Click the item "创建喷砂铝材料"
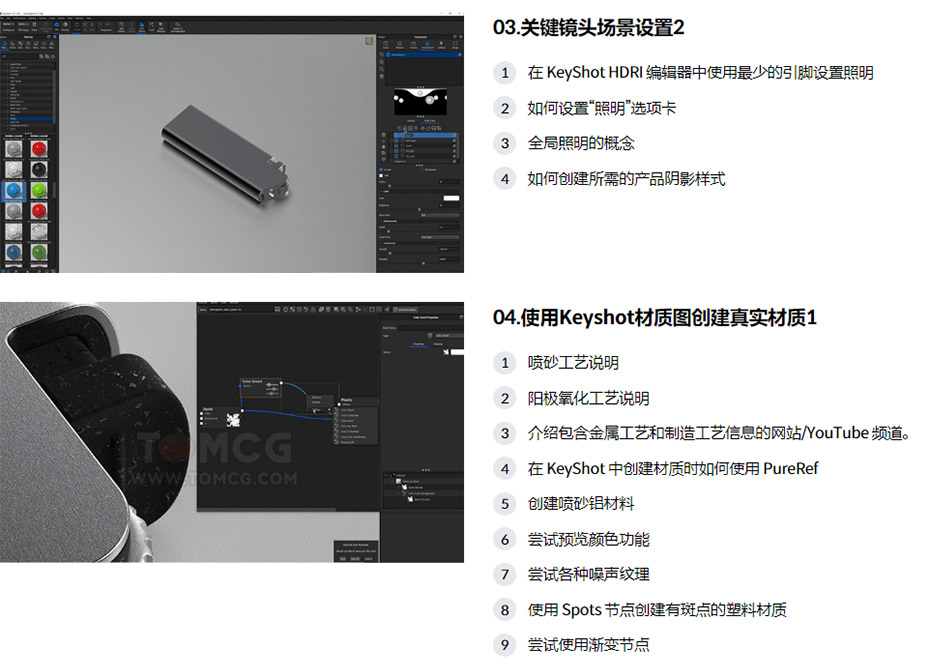Screen dimensions: 930x668 (581, 504)
